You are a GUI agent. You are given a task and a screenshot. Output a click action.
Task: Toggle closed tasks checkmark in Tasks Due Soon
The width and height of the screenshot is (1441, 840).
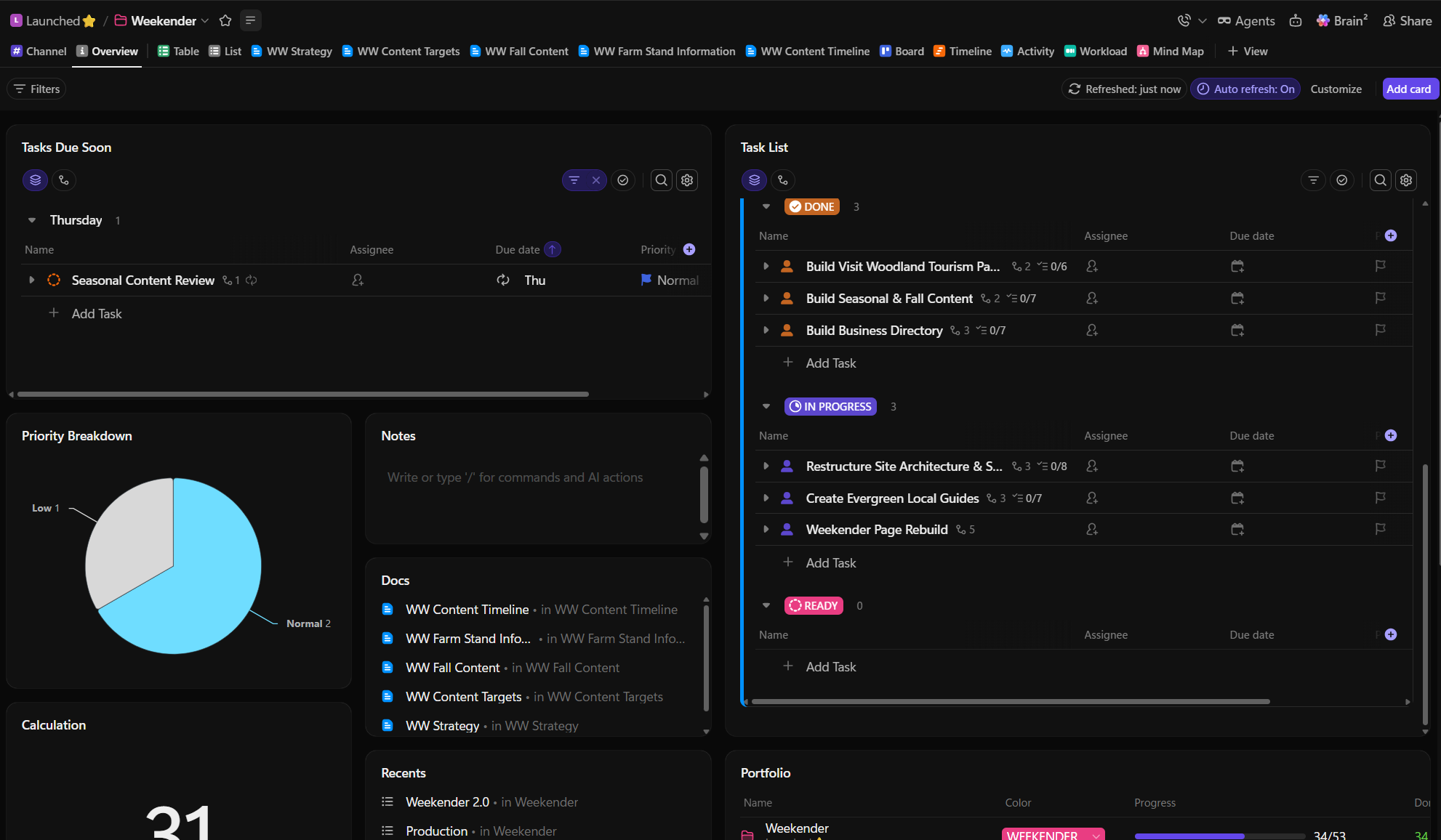click(623, 180)
